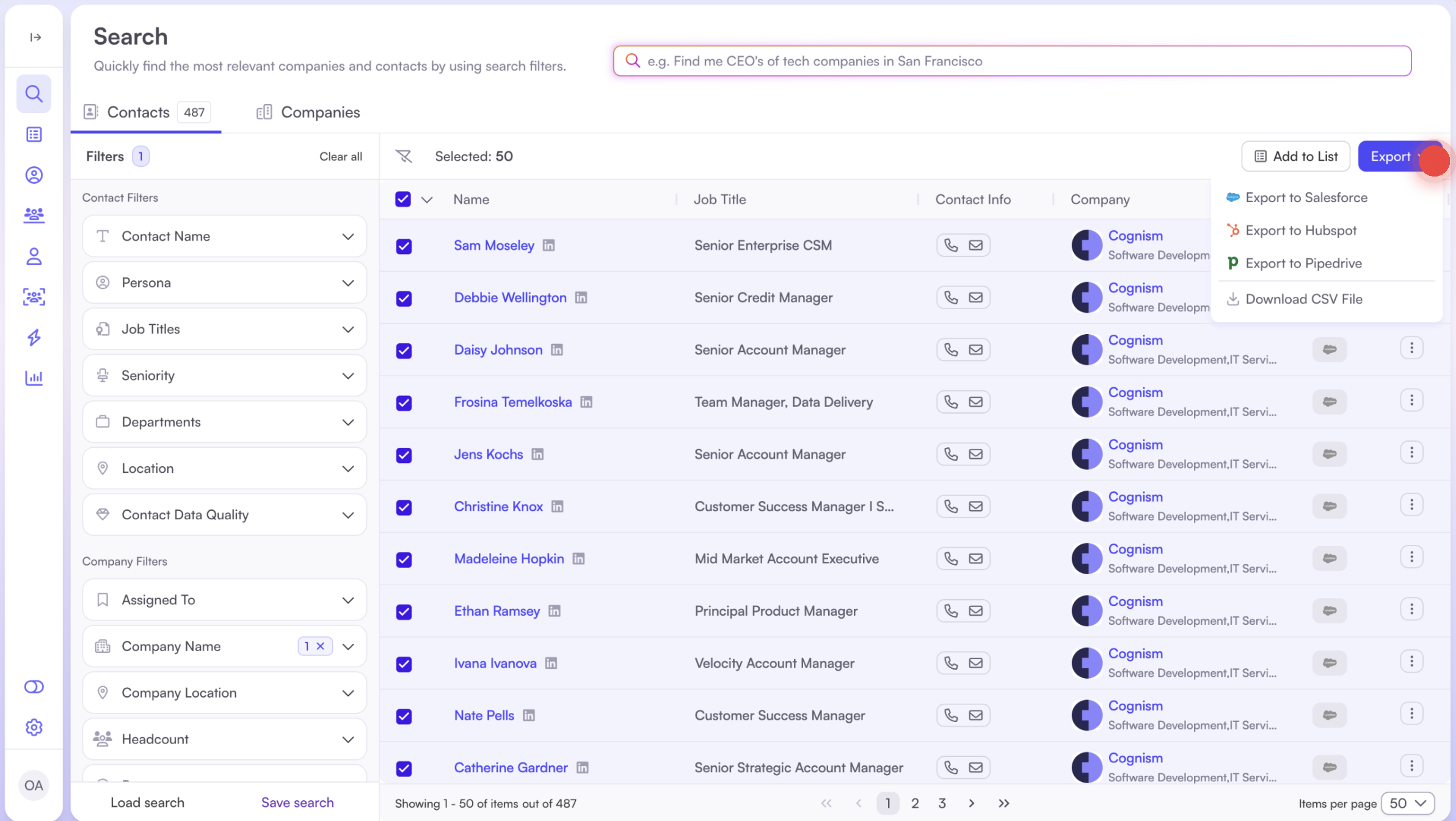This screenshot has width=1456, height=821.
Task: Open three-dot menu for Frosina Temelkoska
Action: (x=1411, y=401)
